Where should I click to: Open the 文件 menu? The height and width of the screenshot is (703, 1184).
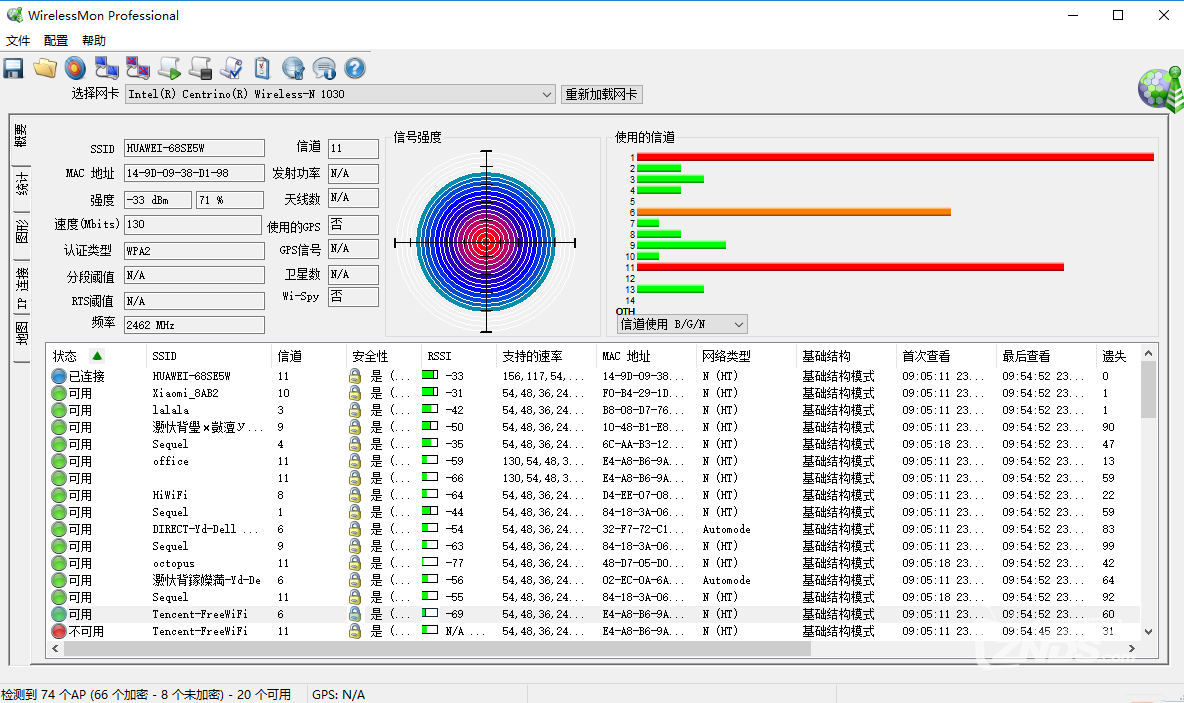click(18, 41)
